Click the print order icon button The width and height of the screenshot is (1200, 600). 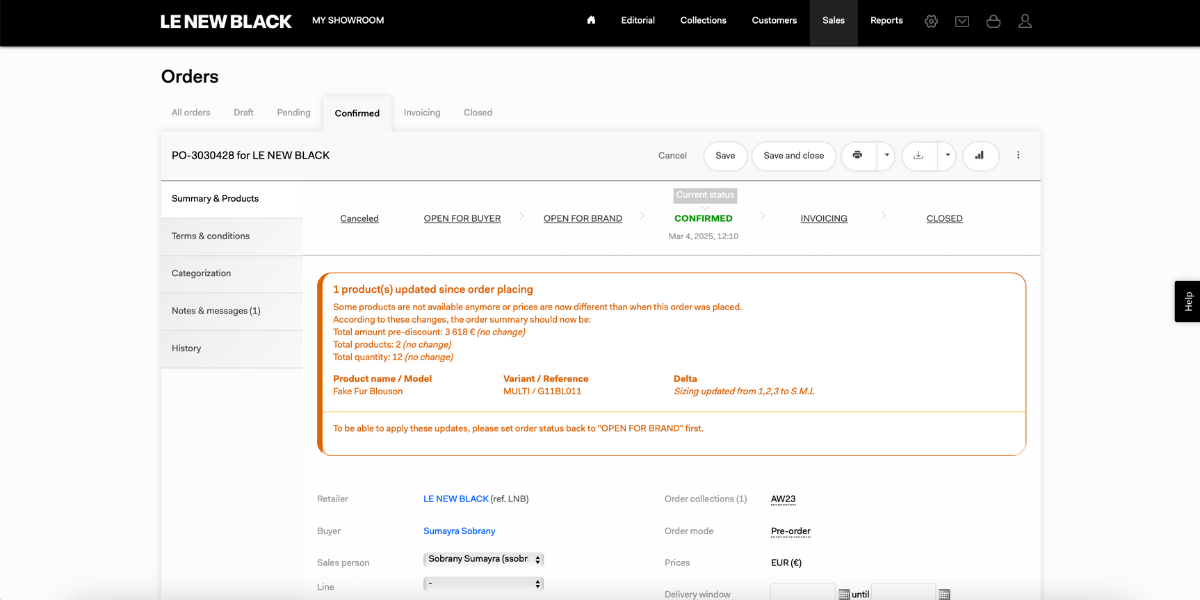(858, 156)
